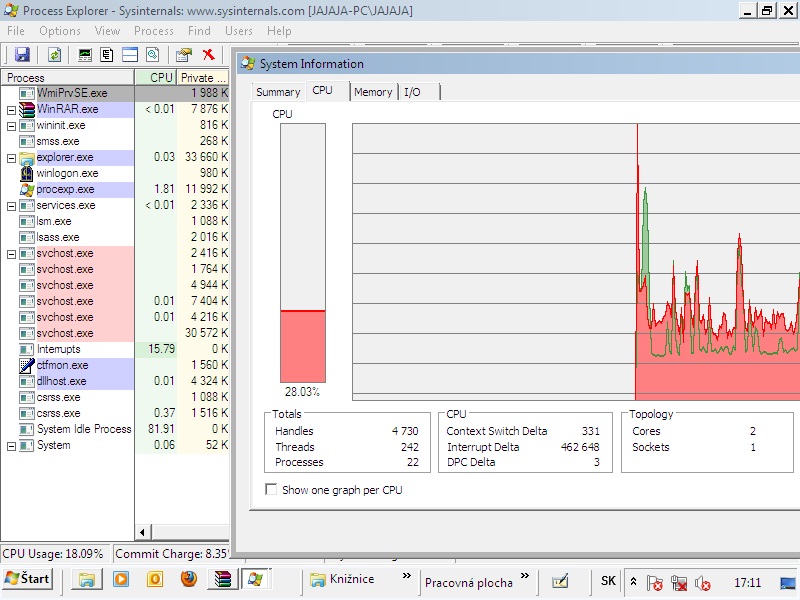Open the Help menu
This screenshot has width=800, height=600.
[x=279, y=31]
